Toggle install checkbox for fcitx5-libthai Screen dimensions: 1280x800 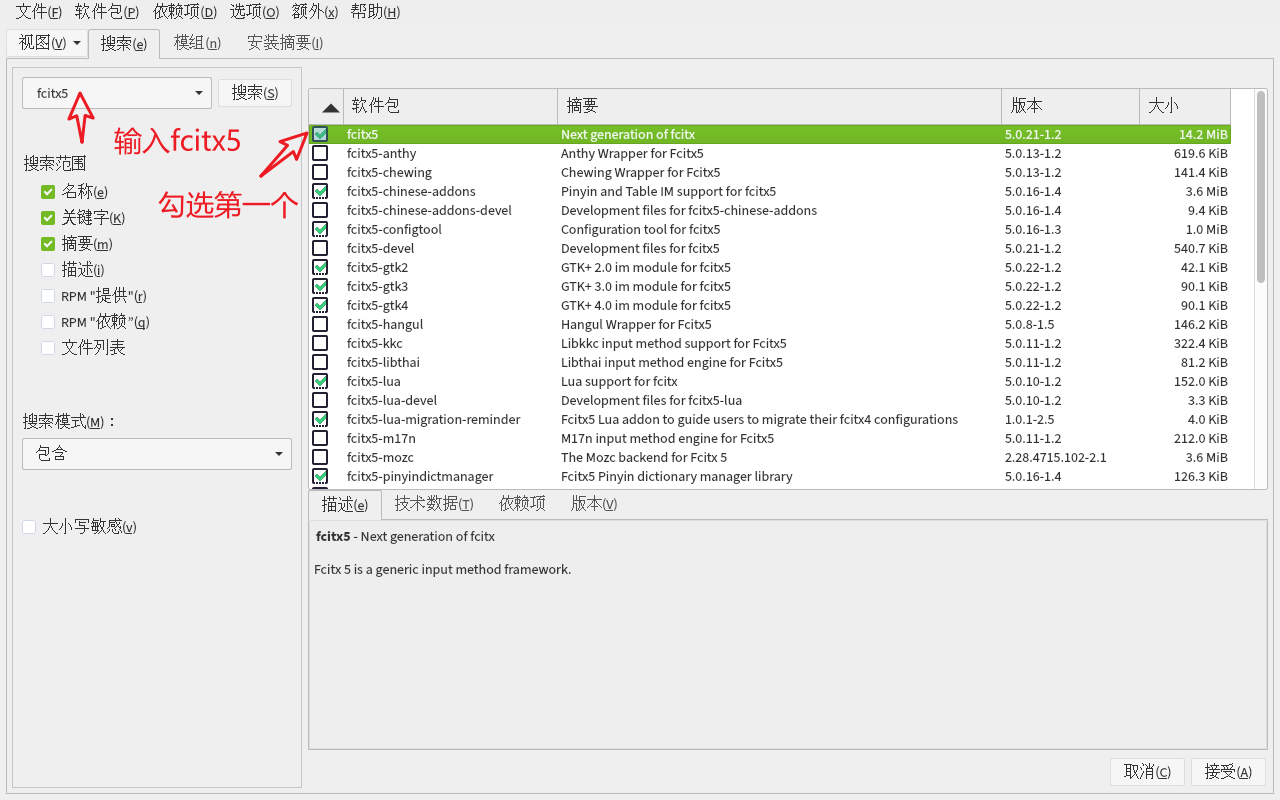(320, 362)
